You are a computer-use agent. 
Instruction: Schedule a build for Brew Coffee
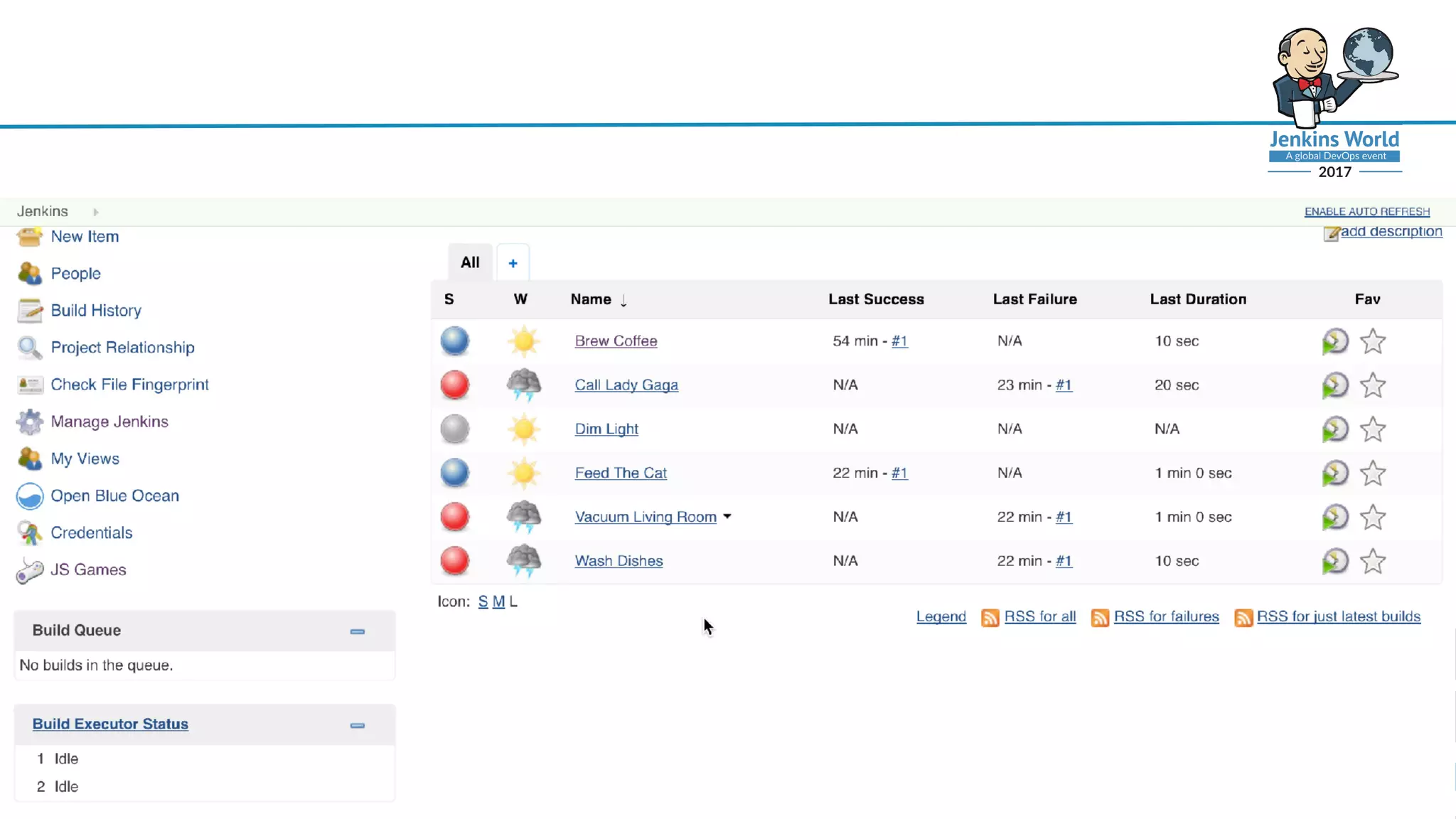point(1334,341)
